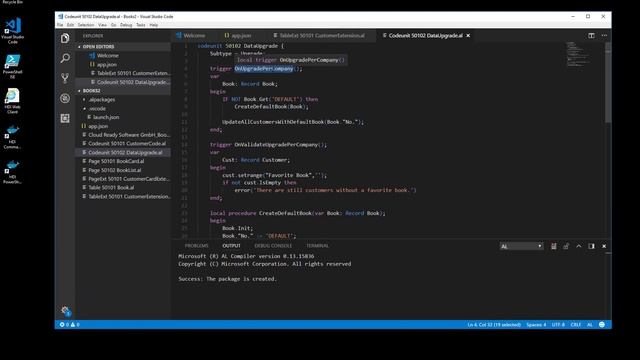Screen dimensions: 640x360
Task: Split the editor with split icon
Action: pyautogui.click(x=591, y=36)
